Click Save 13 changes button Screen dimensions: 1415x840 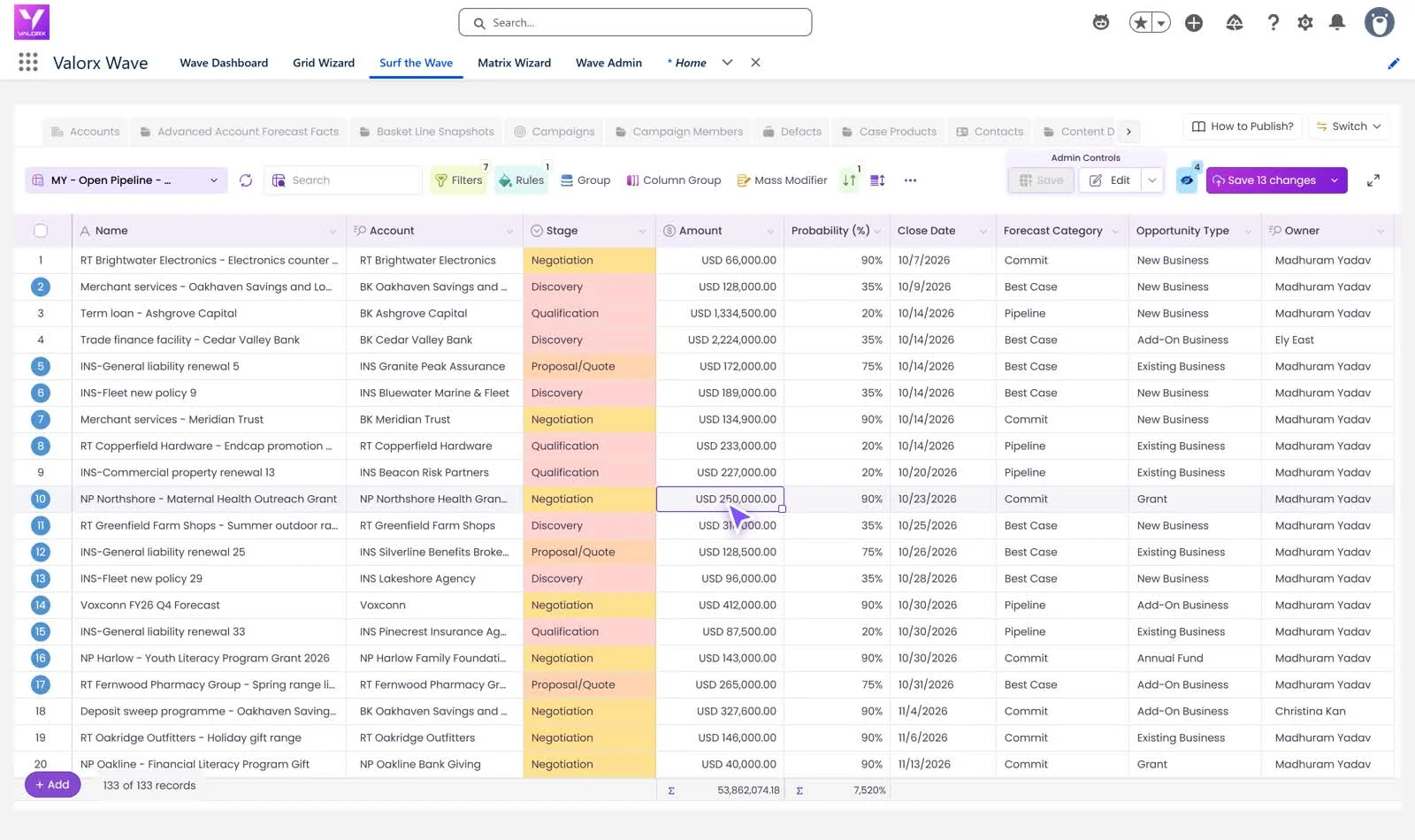pos(1265,180)
